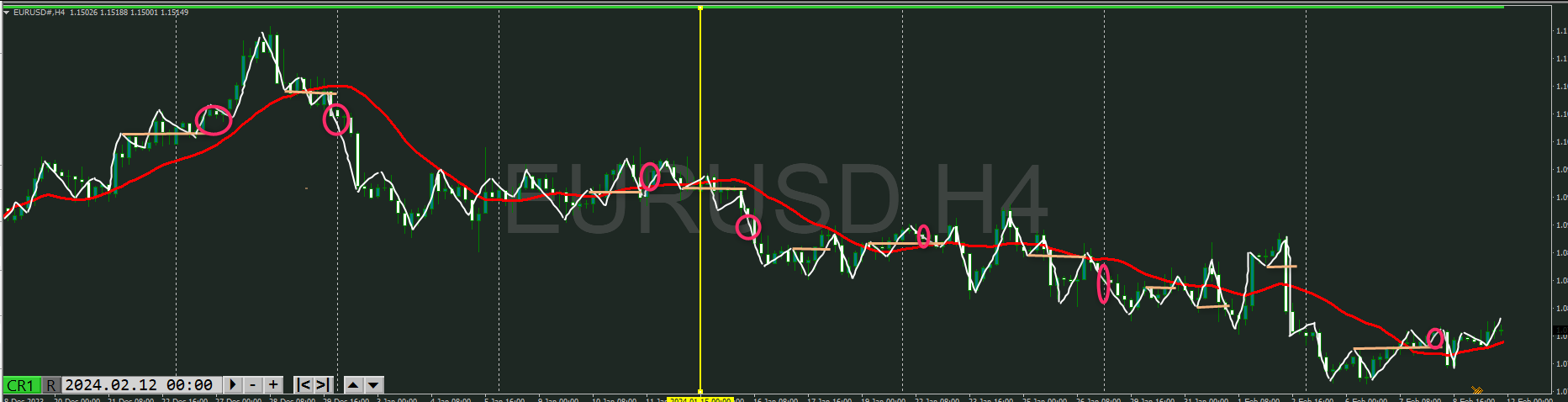This screenshot has height=402, width=1568.
Task: Select the leftmost orange horizontal line
Action: 158,135
